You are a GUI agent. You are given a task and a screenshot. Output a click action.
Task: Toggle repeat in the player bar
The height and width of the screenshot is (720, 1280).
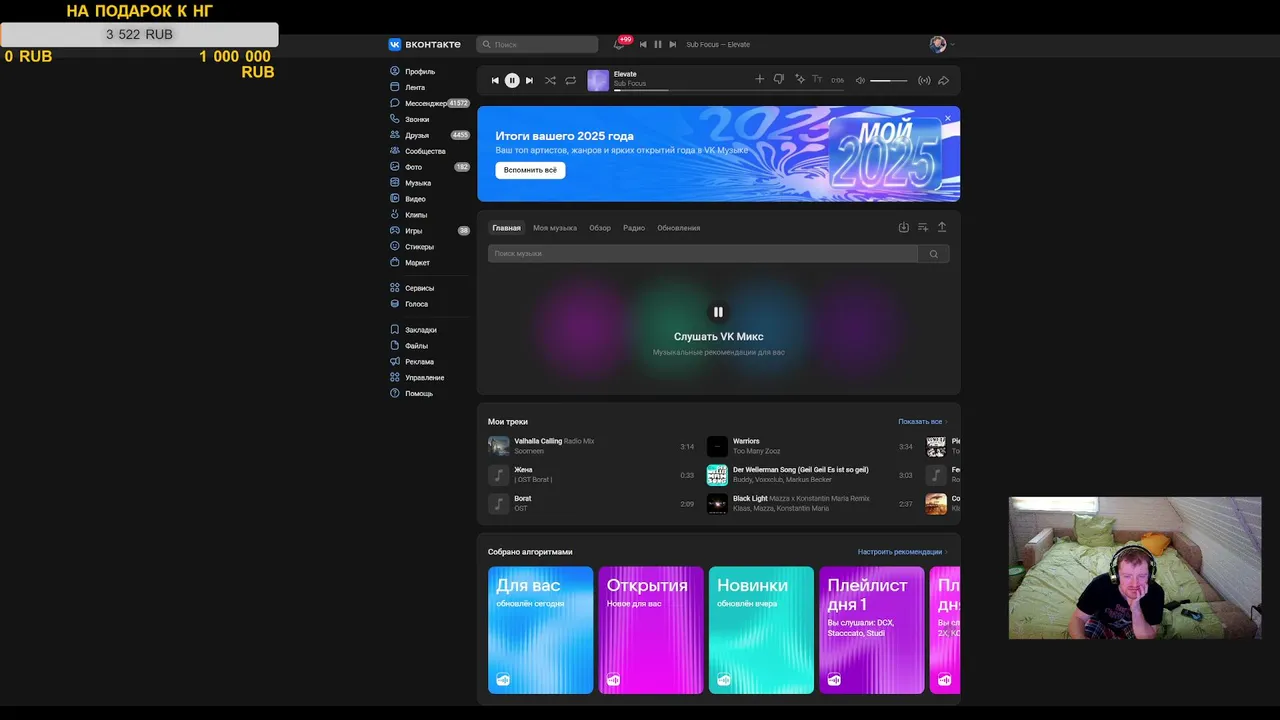(x=570, y=80)
